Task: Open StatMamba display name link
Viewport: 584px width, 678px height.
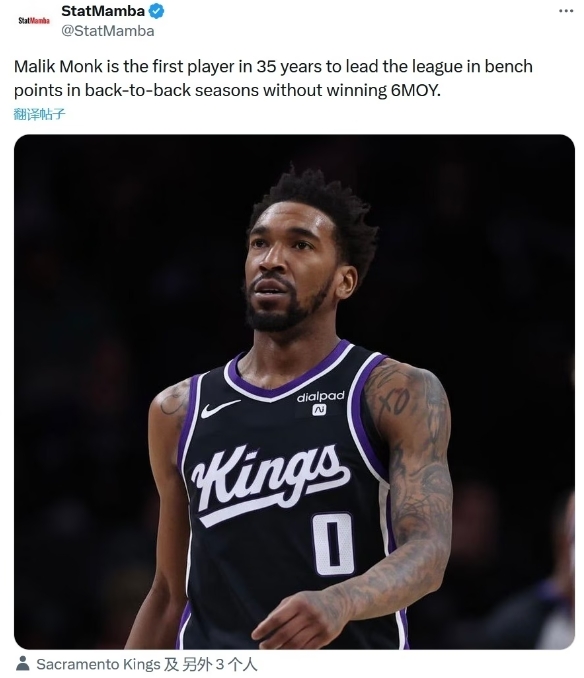Action: [103, 11]
